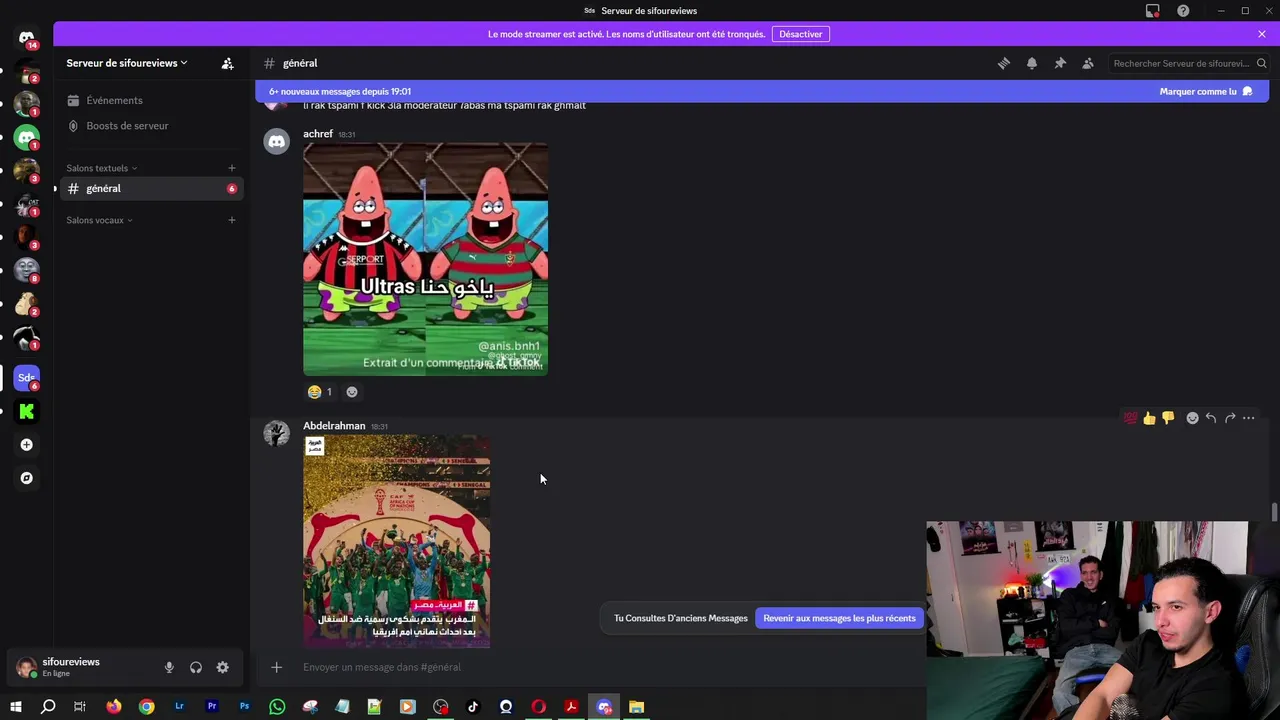Open Discord direct messages home icon
The height and width of the screenshot is (720, 1280).
tap(27, 38)
